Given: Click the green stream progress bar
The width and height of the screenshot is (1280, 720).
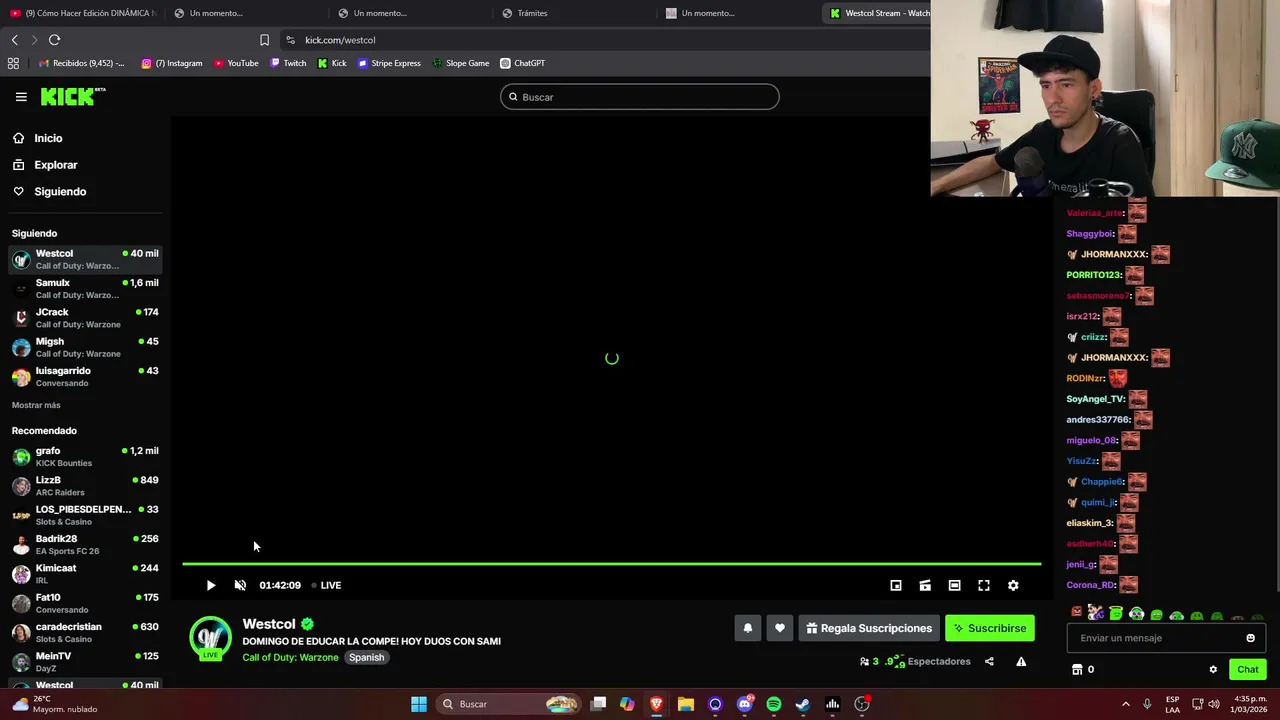Looking at the screenshot, I should coord(611,564).
